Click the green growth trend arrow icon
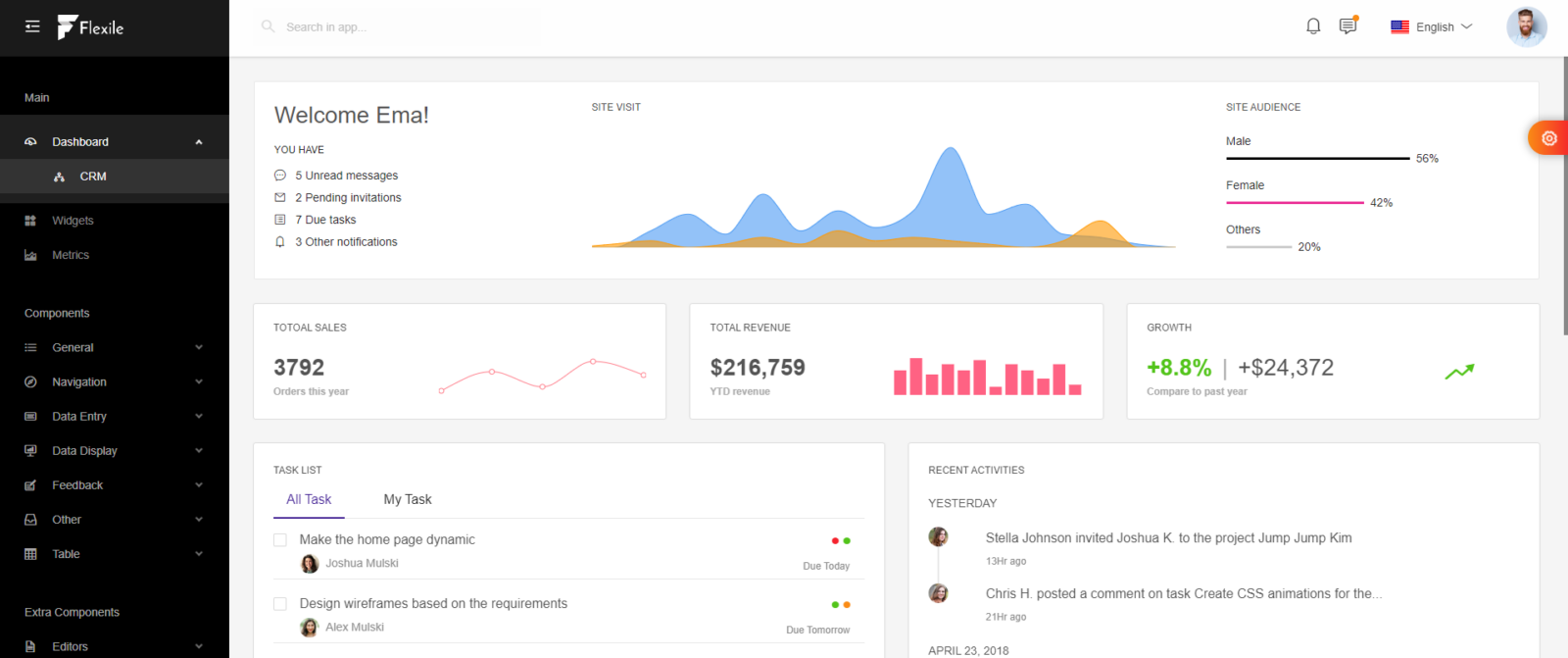The image size is (1568, 658). [1459, 372]
